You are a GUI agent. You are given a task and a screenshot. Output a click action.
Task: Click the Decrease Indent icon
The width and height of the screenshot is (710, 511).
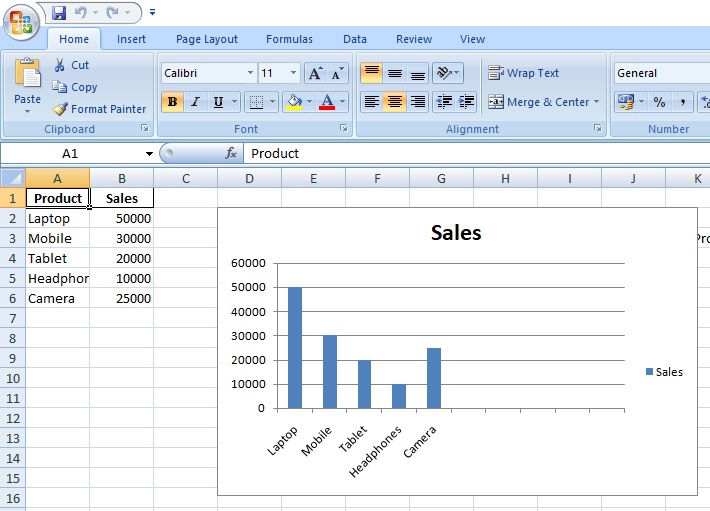point(444,102)
